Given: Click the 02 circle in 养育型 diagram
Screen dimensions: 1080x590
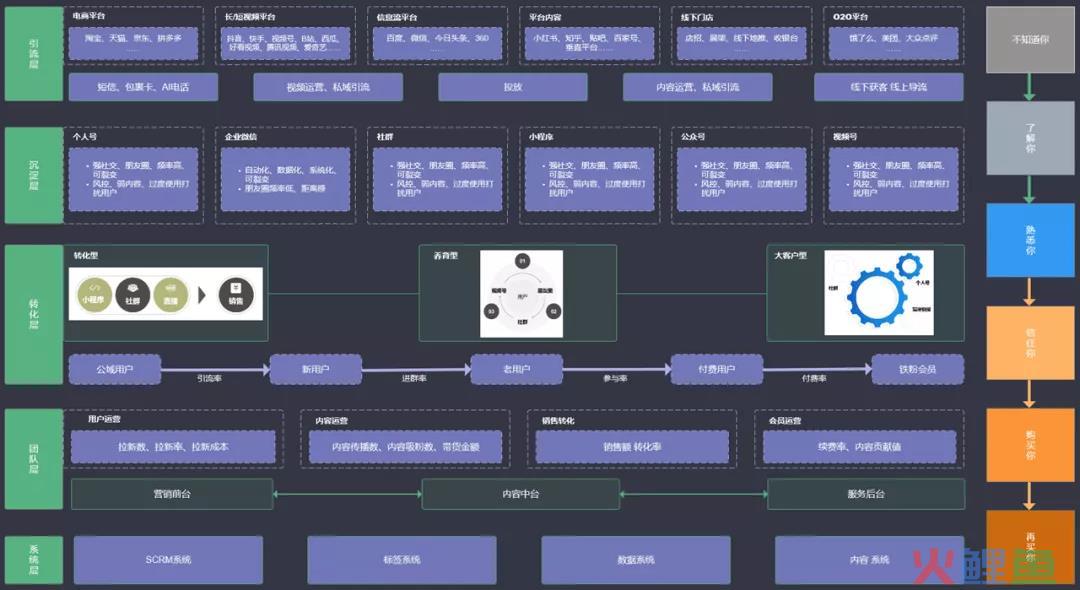Looking at the screenshot, I should pyautogui.click(x=552, y=311).
